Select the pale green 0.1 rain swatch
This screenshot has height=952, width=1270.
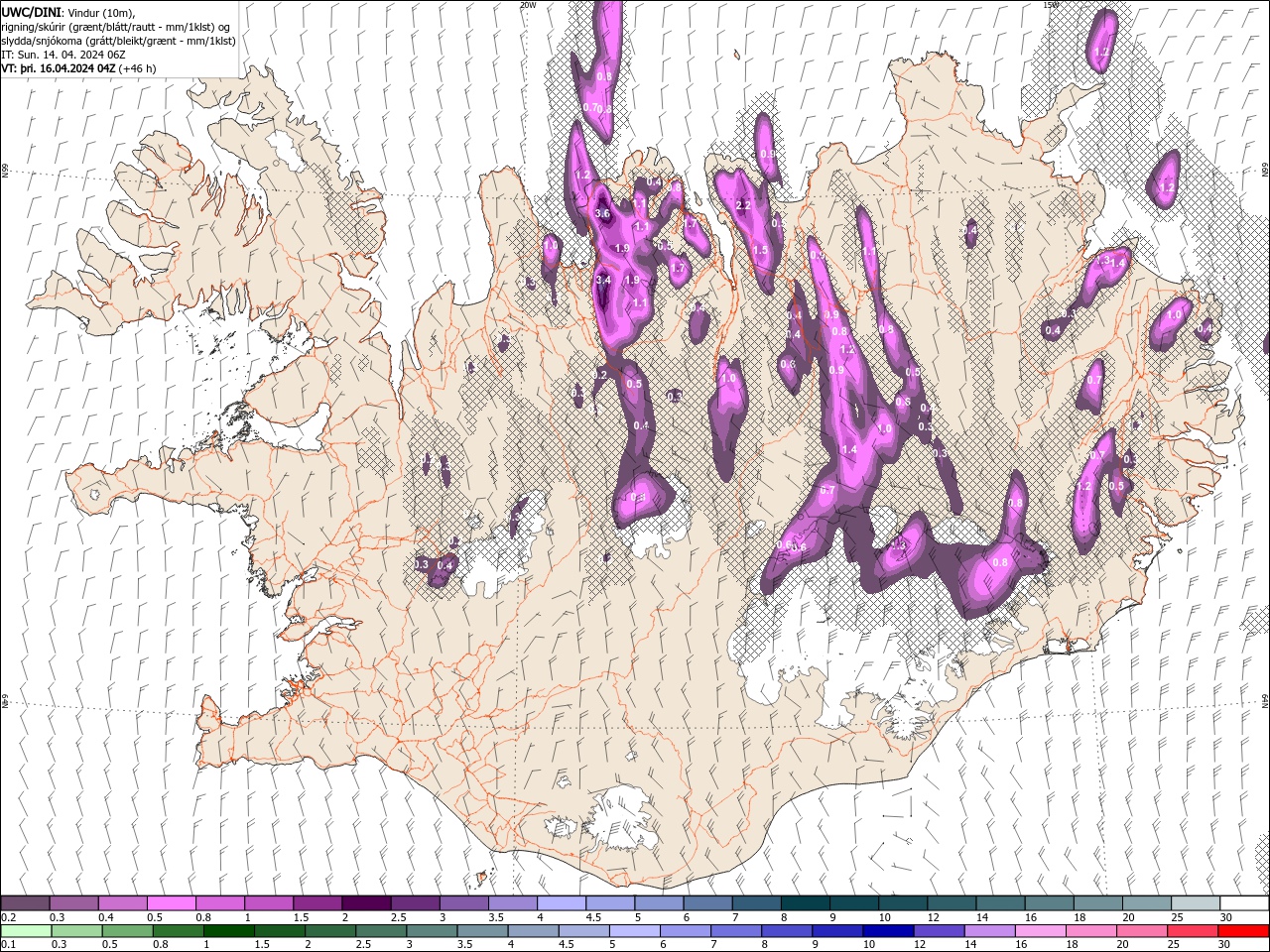point(25,931)
